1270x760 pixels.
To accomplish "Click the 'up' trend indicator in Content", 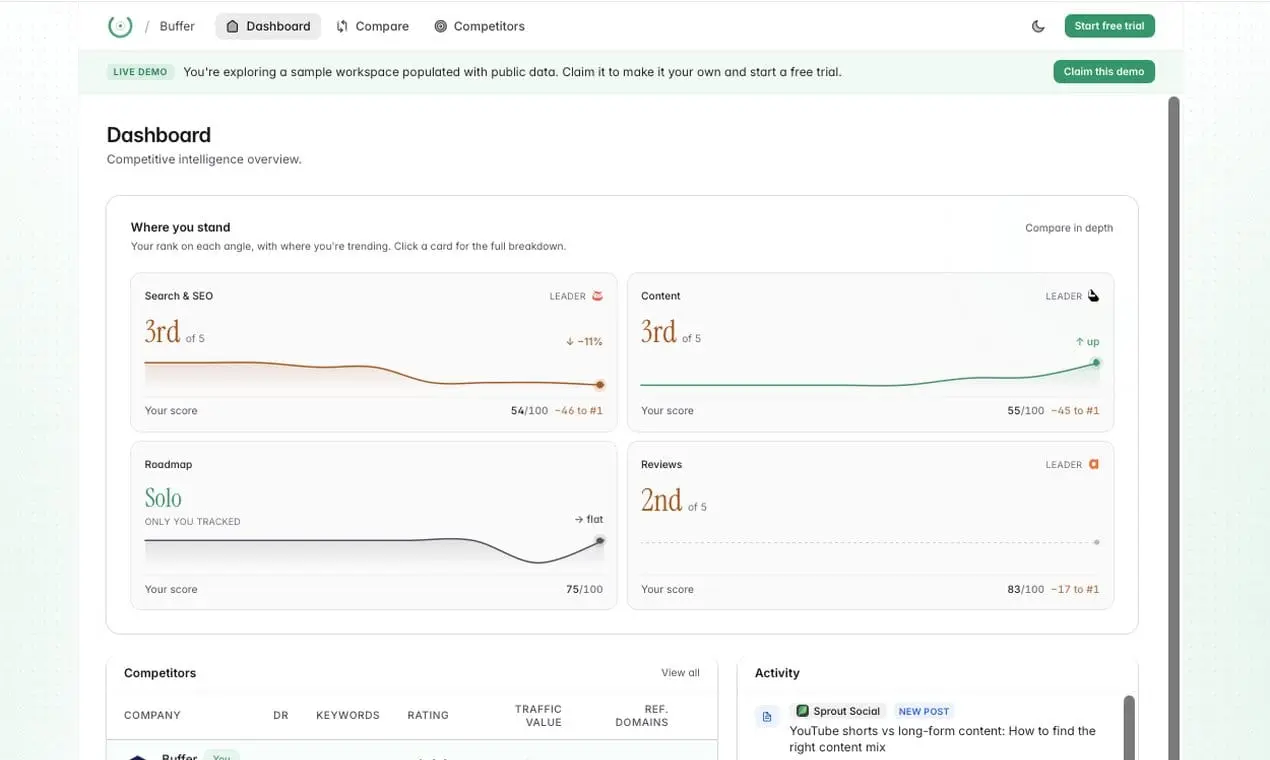I will click(x=1087, y=341).
